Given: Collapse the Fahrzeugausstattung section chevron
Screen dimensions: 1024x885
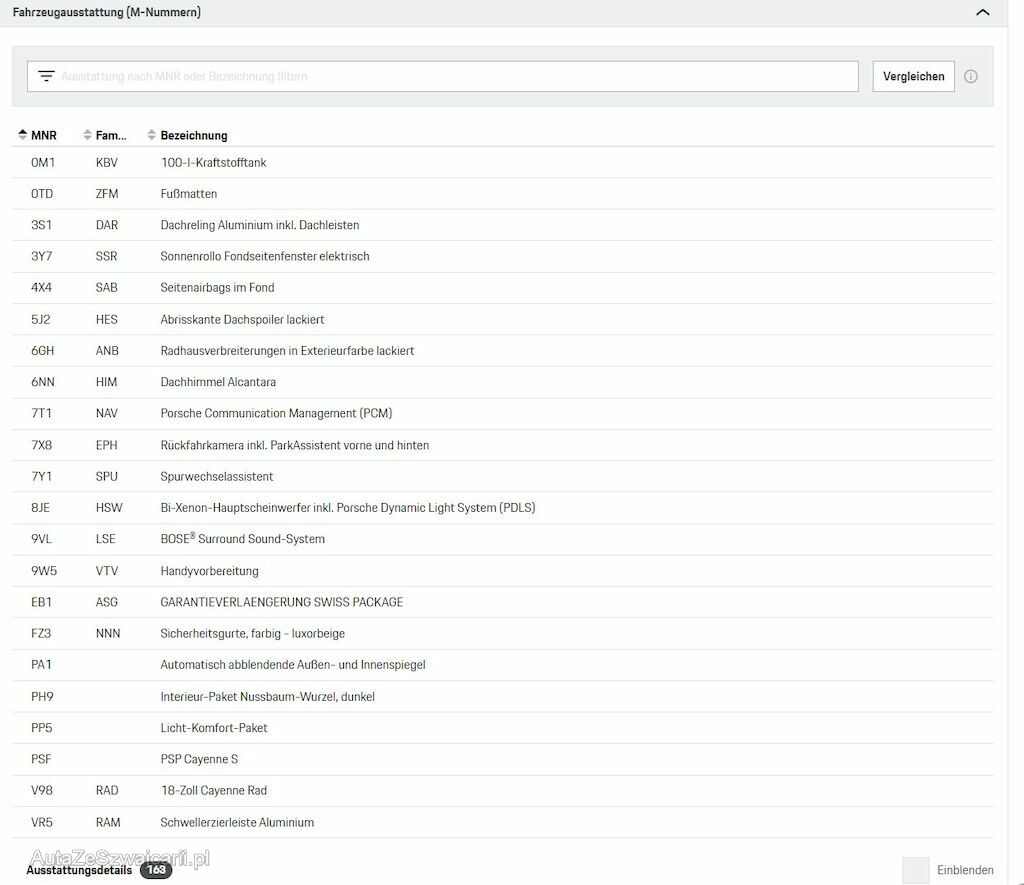Looking at the screenshot, I should (x=982, y=13).
